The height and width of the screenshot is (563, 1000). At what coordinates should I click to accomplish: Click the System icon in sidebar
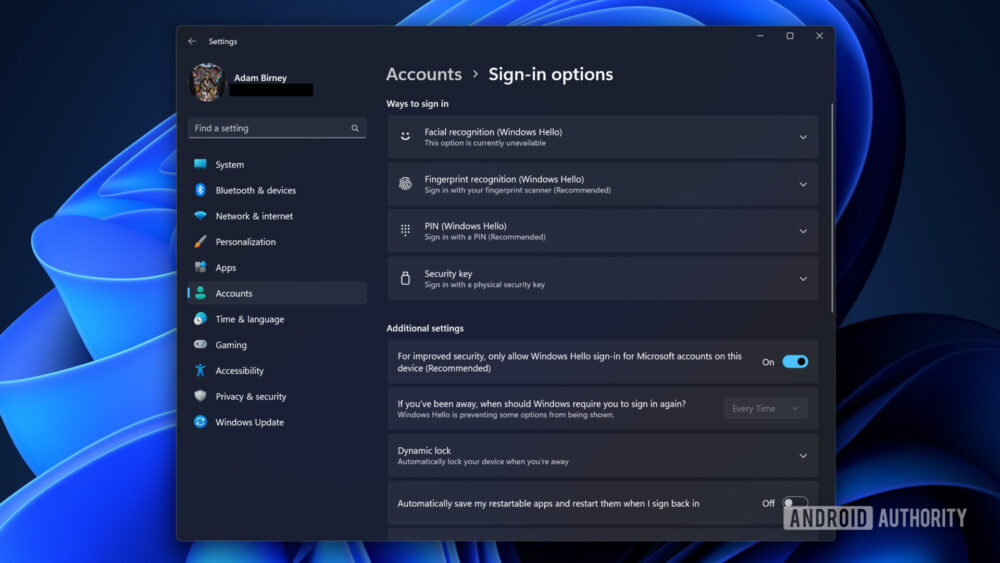(x=200, y=165)
